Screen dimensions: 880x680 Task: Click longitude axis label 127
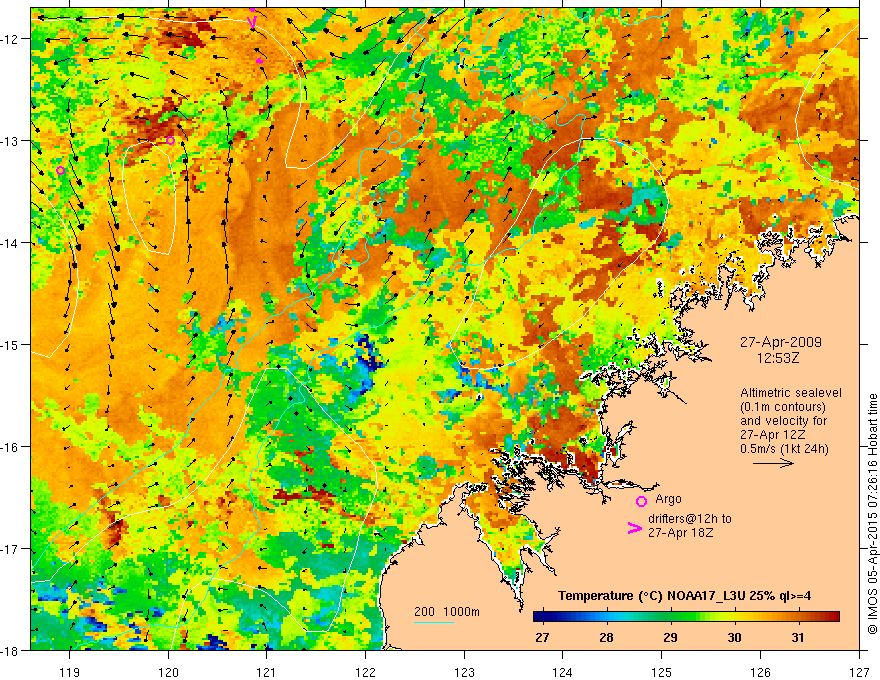(x=859, y=672)
